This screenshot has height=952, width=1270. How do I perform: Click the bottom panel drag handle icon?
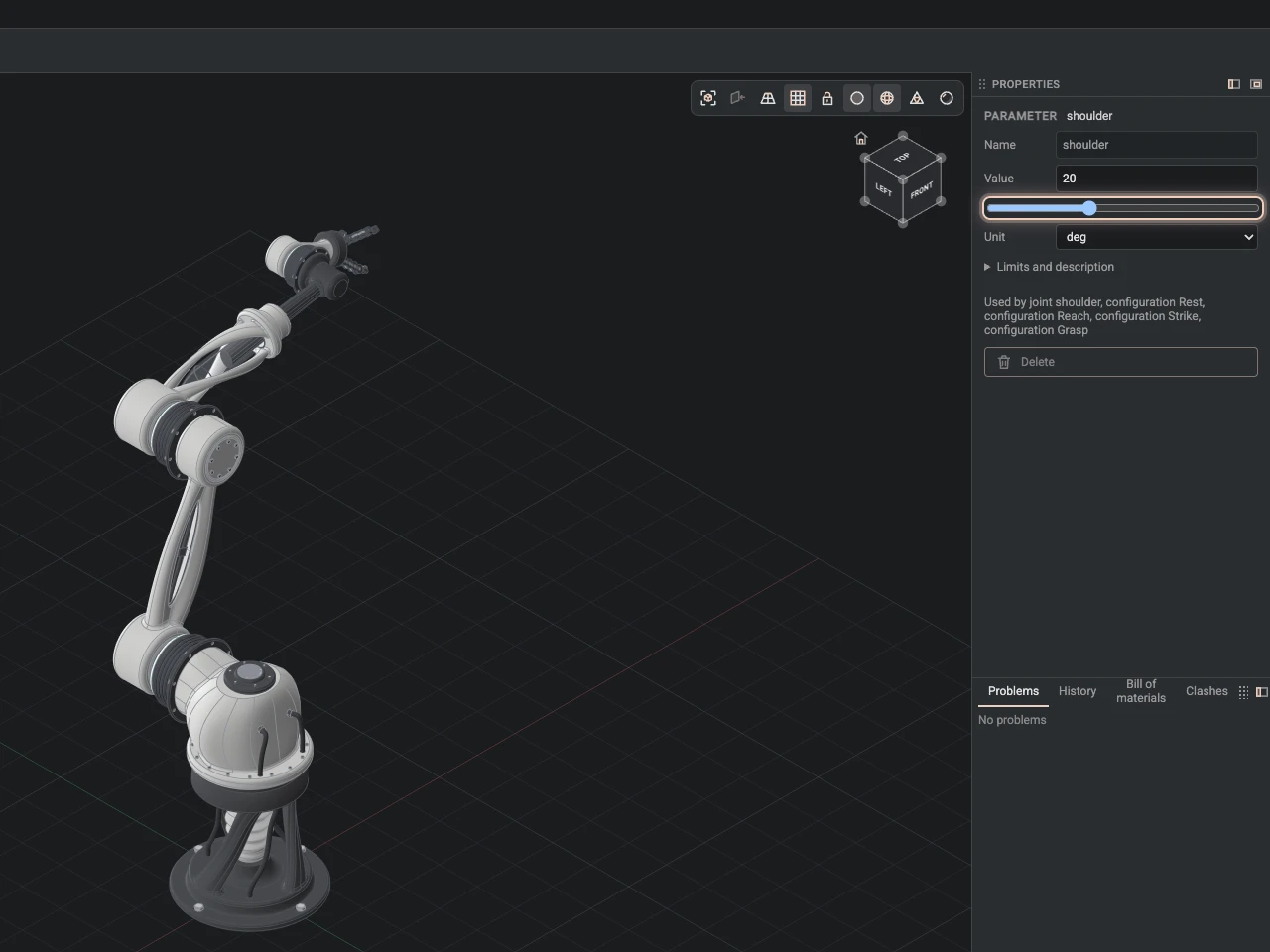click(x=1243, y=692)
